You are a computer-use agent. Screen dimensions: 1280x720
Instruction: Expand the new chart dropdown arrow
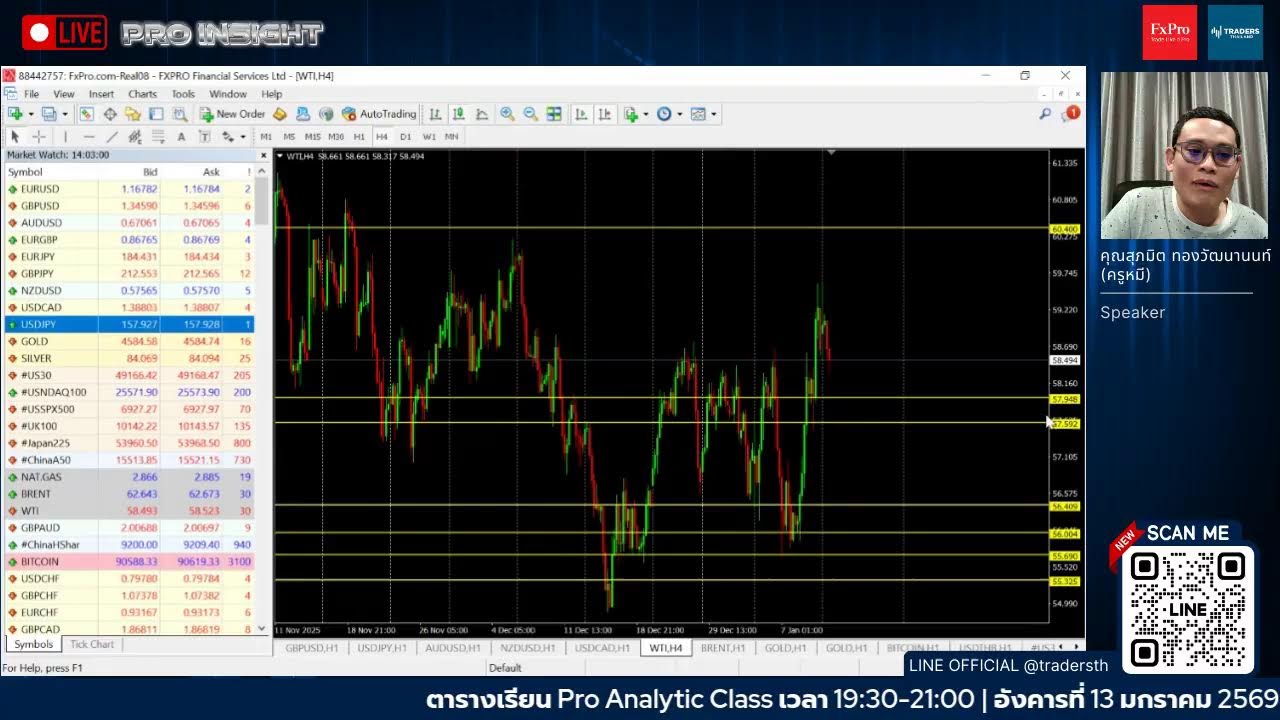pos(31,114)
